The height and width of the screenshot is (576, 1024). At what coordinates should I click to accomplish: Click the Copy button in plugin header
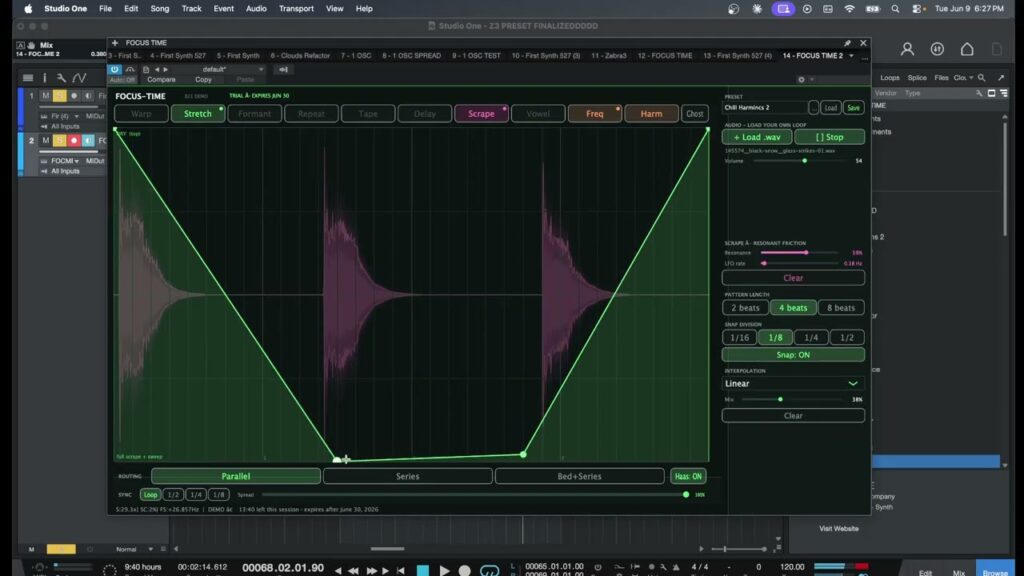[x=203, y=80]
